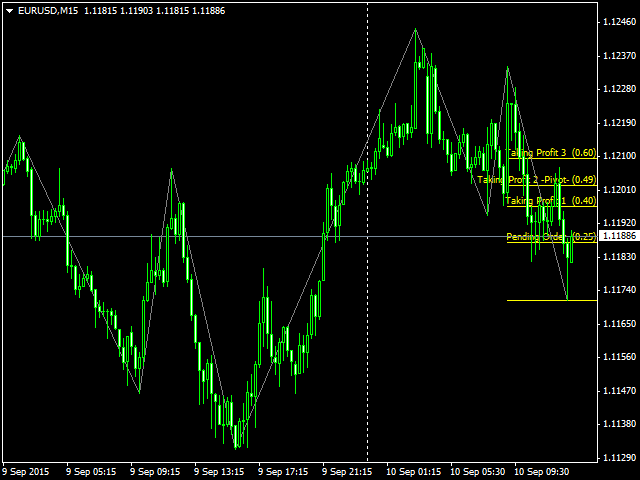
Task: Click the 1.12460 price axis label
Action: point(620,22)
